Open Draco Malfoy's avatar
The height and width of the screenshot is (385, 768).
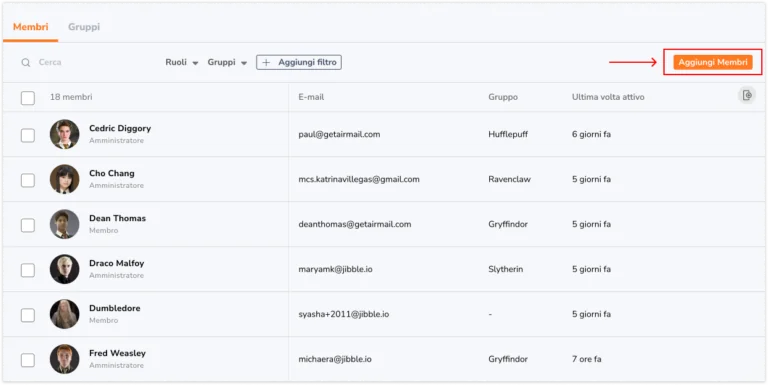(65, 269)
